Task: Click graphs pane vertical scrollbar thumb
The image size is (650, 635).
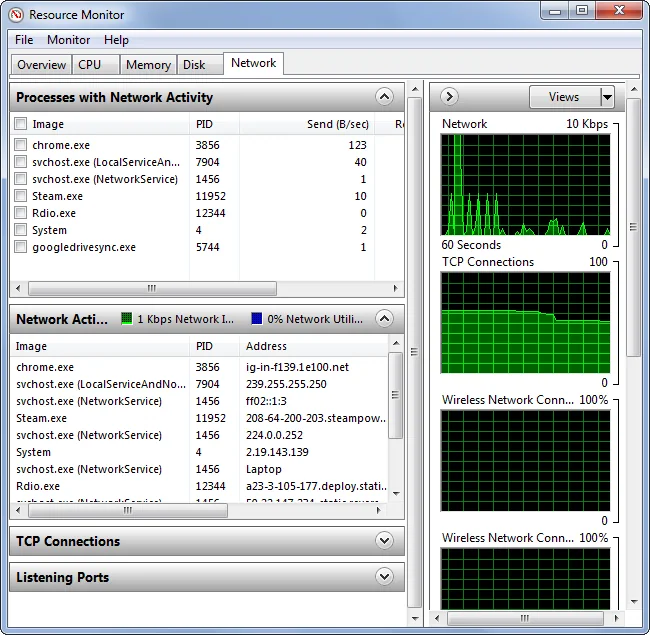Action: (x=633, y=227)
